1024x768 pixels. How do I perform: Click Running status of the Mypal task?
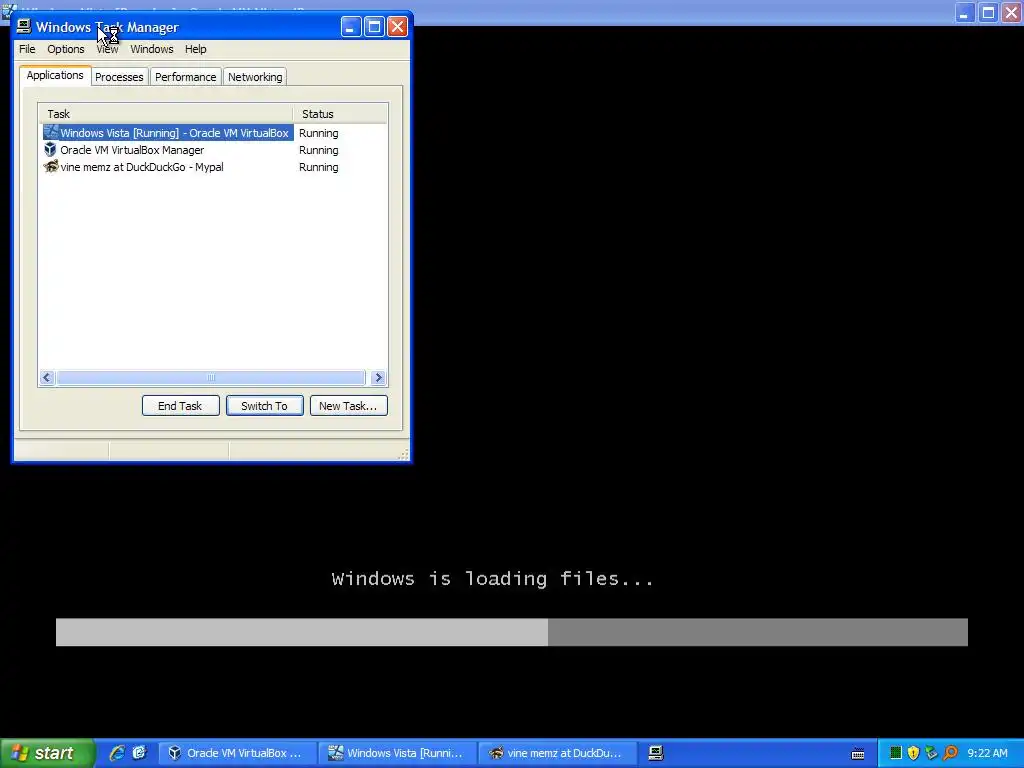coord(318,167)
